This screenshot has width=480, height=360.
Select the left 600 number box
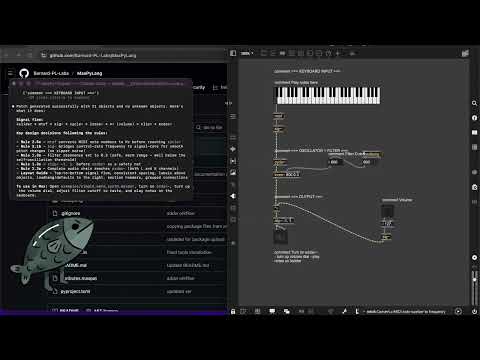click(334, 162)
